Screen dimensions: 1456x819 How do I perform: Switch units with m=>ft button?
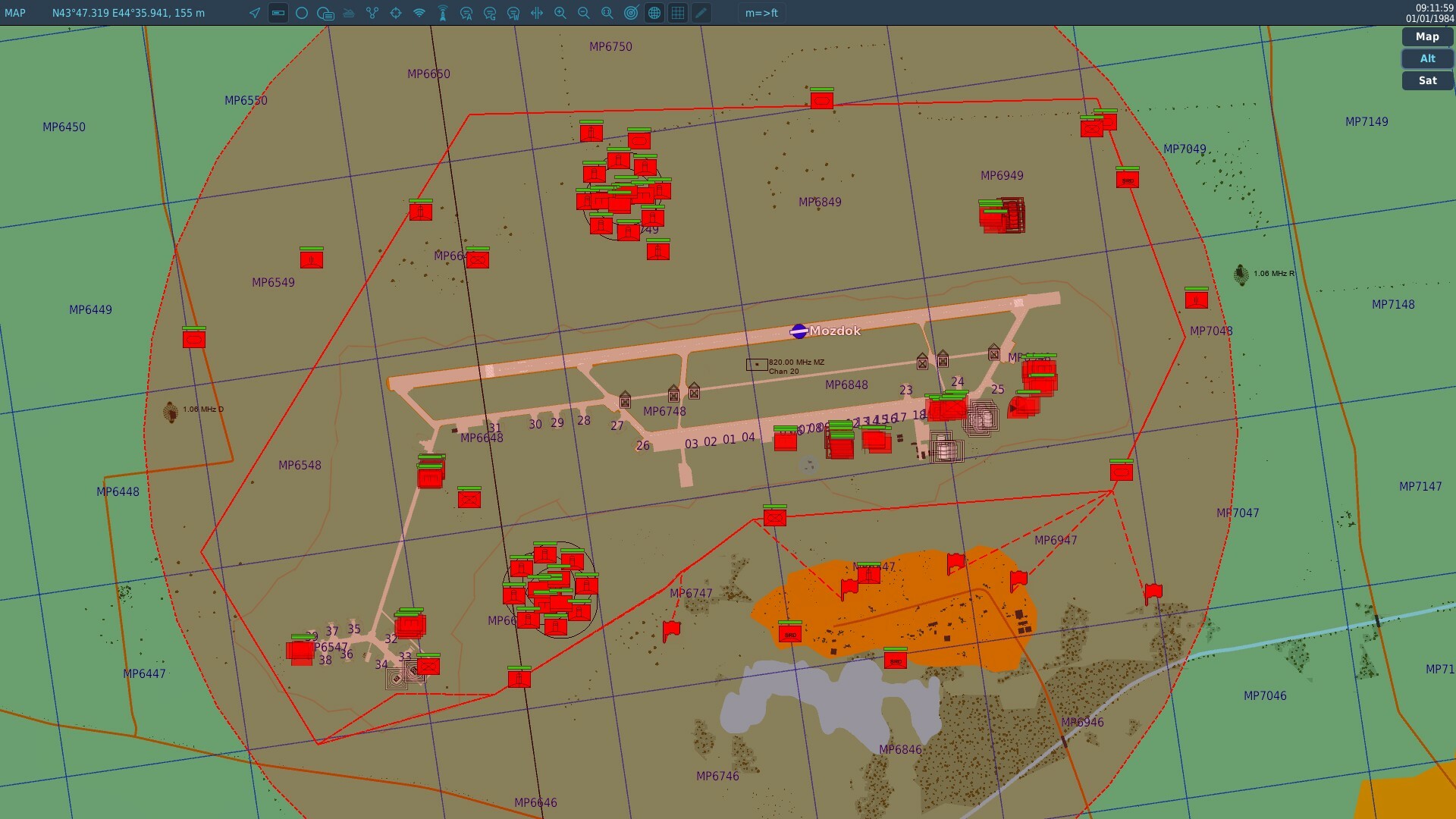pos(761,13)
